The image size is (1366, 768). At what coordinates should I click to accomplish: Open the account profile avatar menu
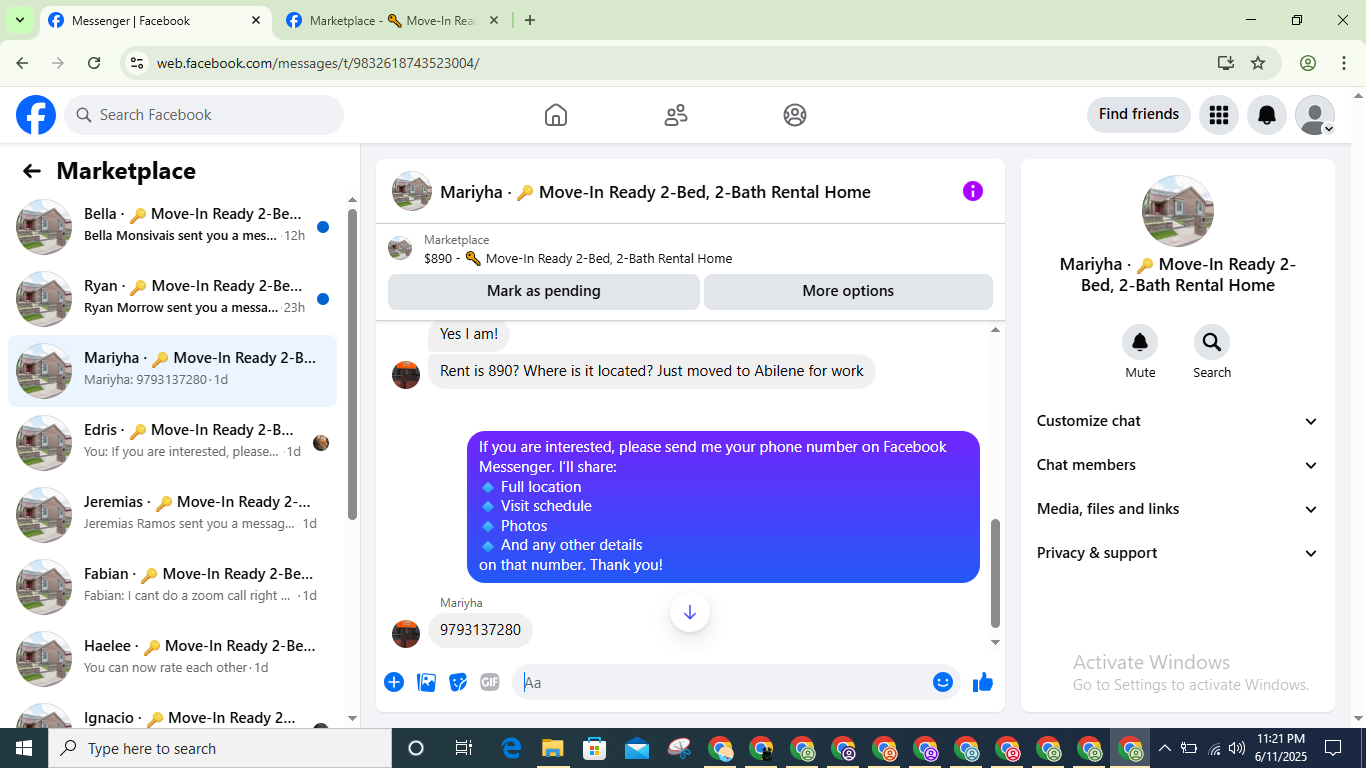(1315, 115)
